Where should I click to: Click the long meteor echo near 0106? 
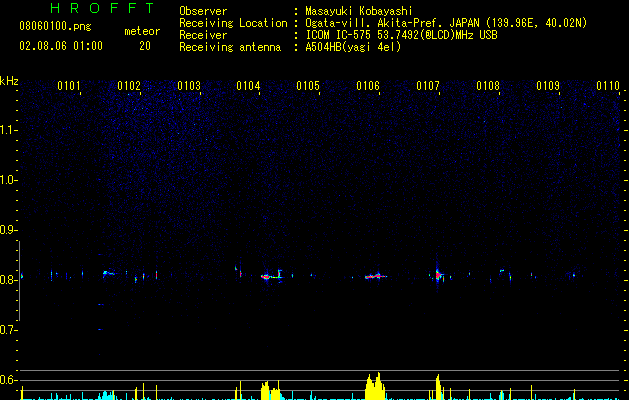(376, 276)
